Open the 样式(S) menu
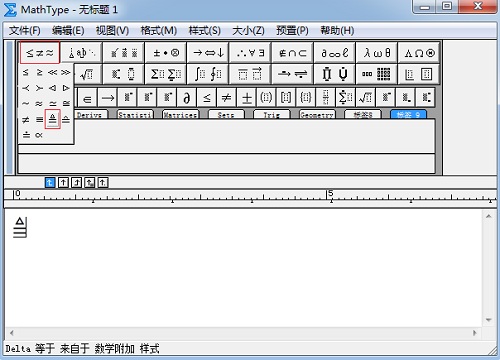Viewport: 500px width, 360px height. [205, 31]
